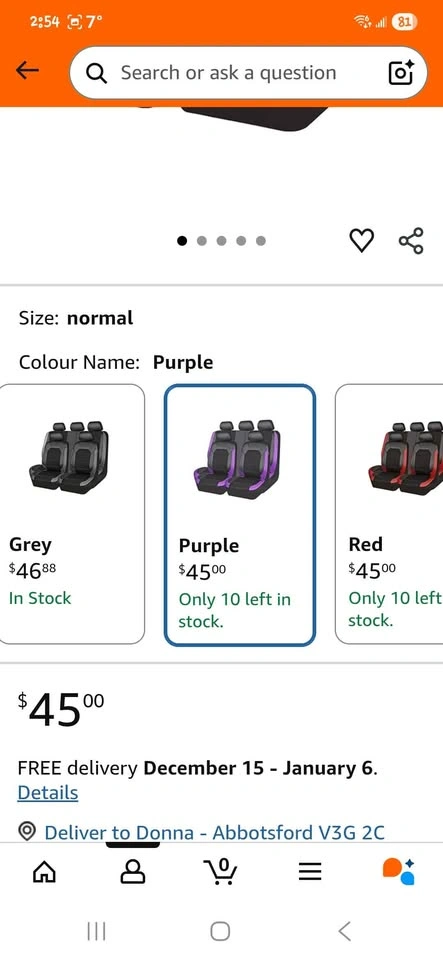The width and height of the screenshot is (443, 960).
Task: Open the shopping cart
Action: click(222, 871)
